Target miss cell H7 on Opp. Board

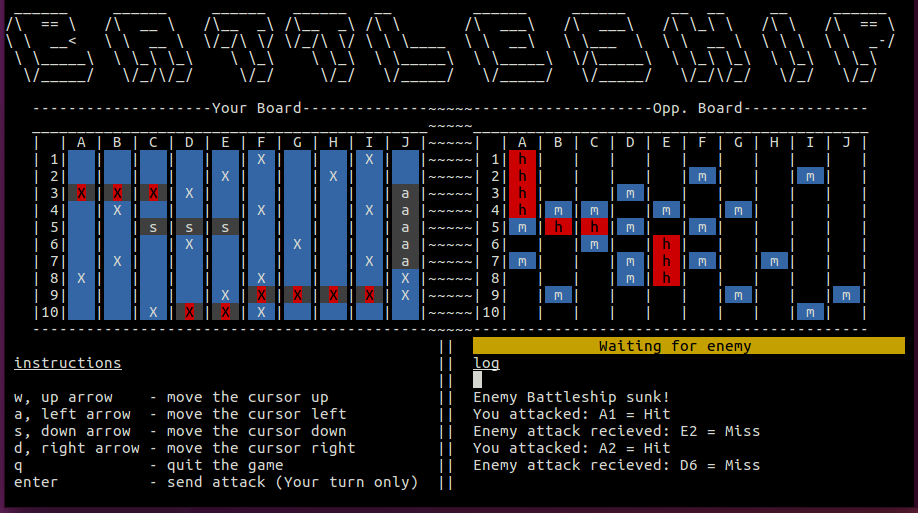(x=774, y=261)
